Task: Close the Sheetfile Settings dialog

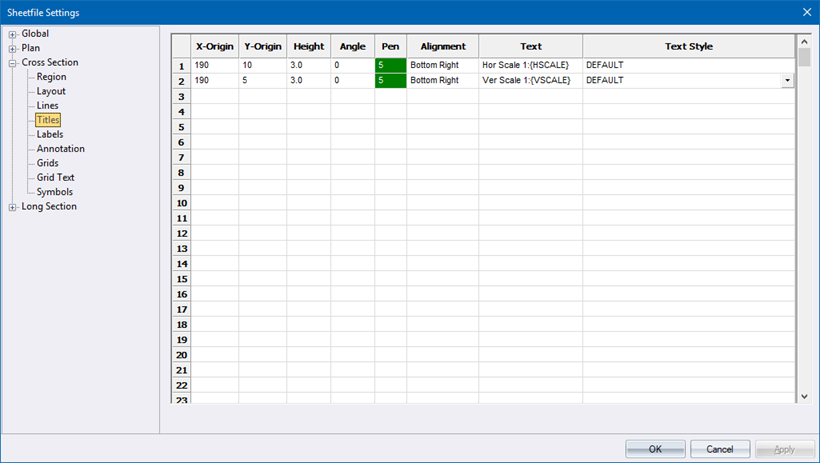Action: click(x=806, y=12)
